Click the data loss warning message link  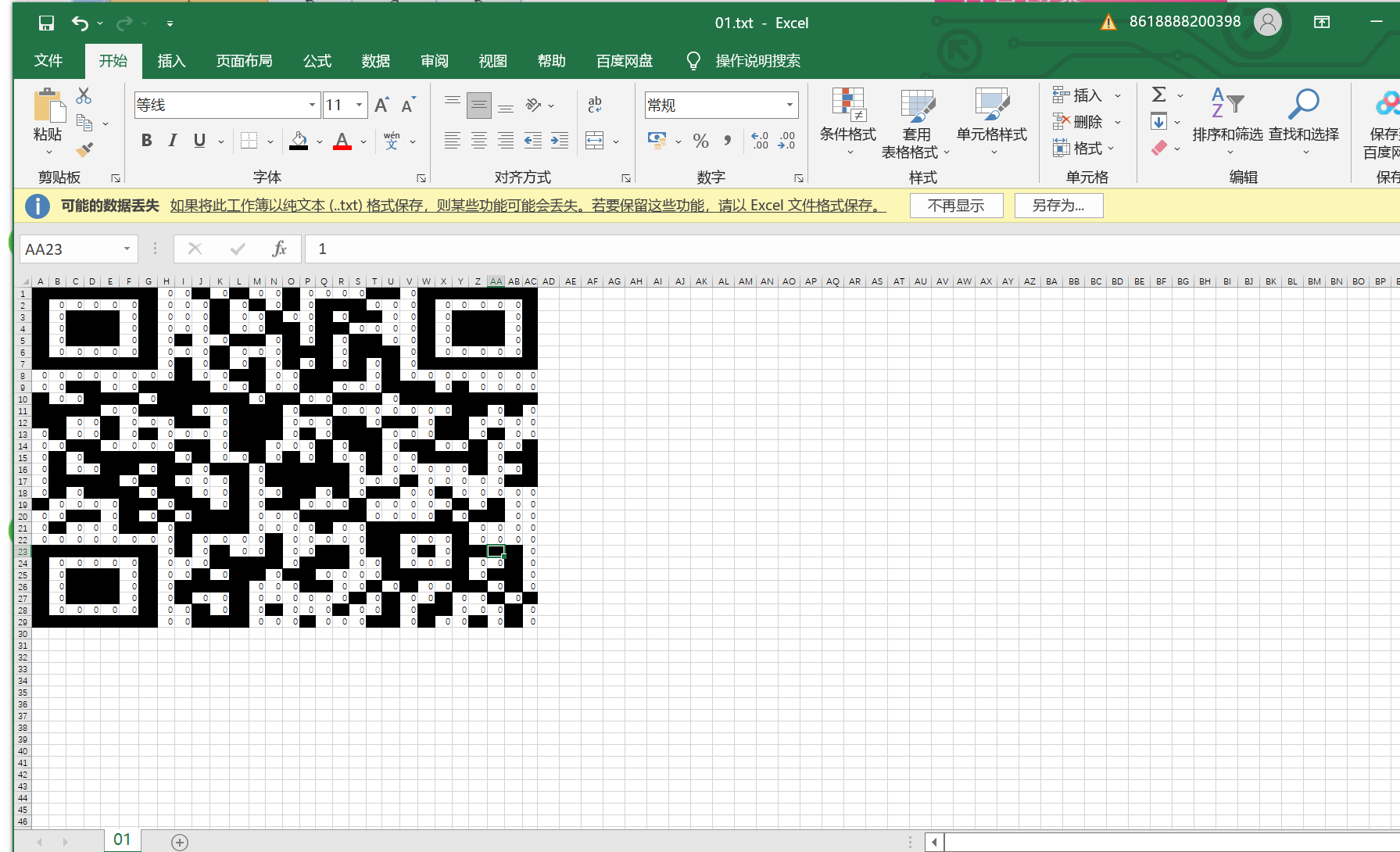tap(528, 206)
